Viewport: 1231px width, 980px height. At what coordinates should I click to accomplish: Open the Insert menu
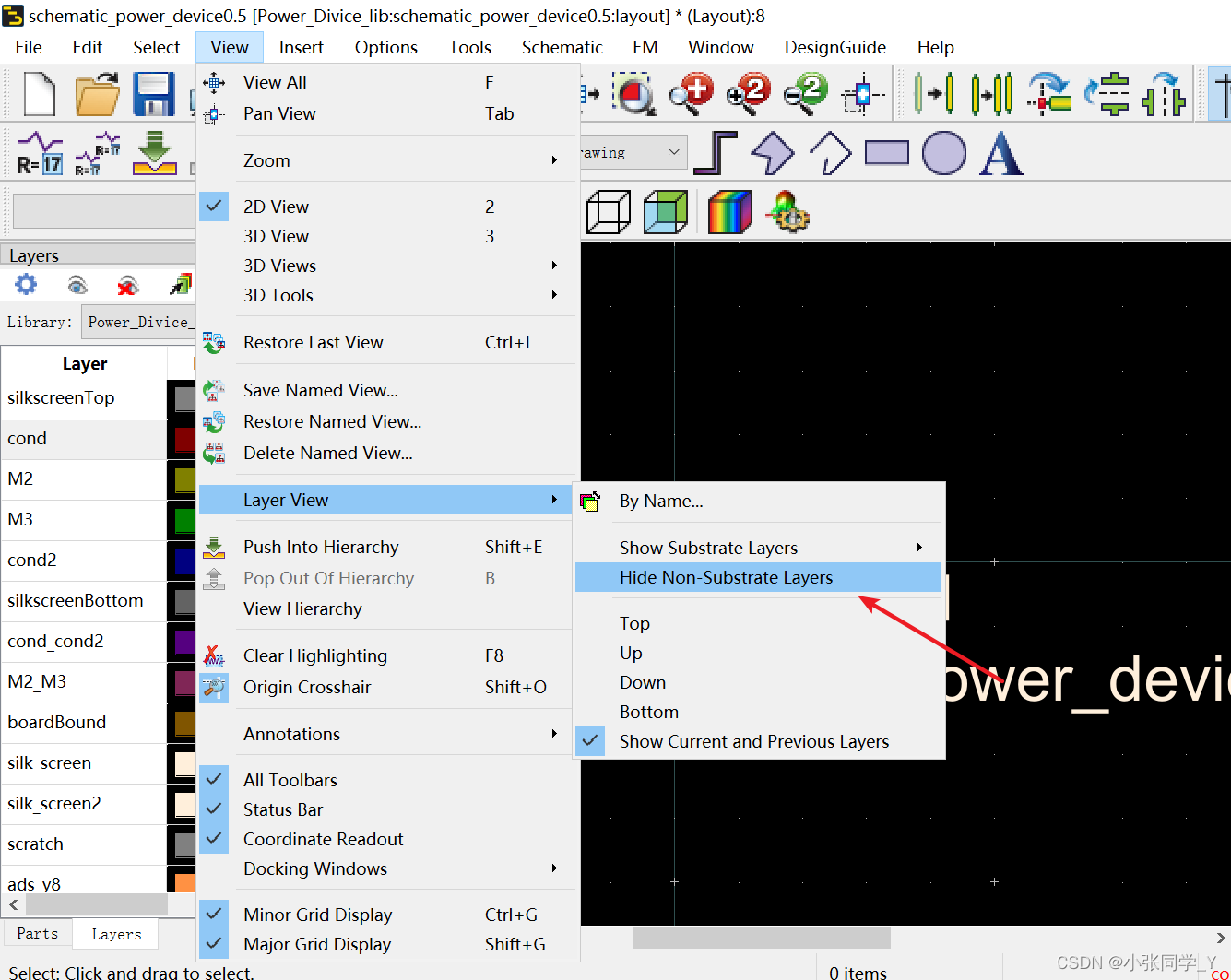(302, 47)
